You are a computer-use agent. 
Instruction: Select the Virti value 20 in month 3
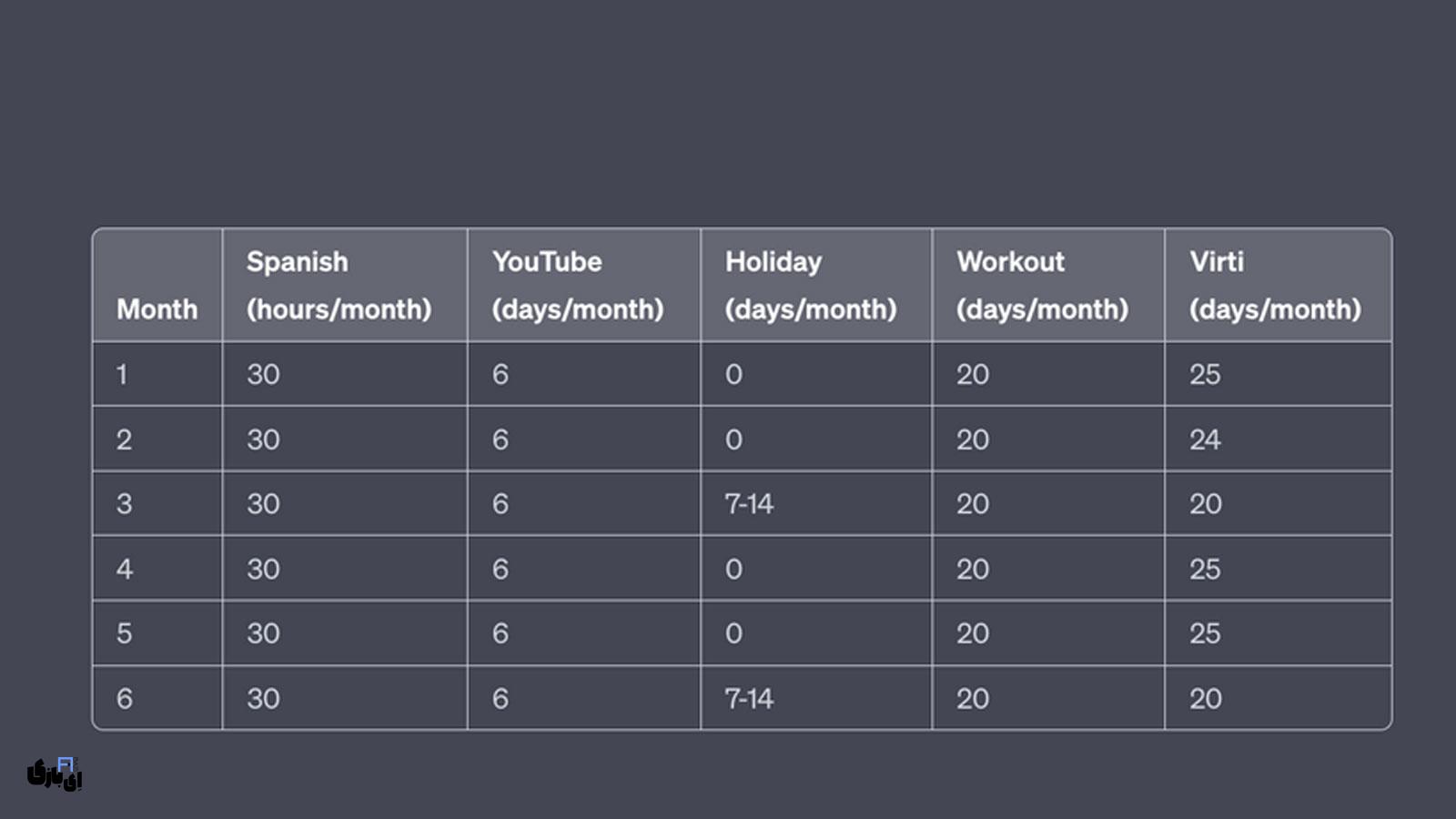click(1205, 504)
